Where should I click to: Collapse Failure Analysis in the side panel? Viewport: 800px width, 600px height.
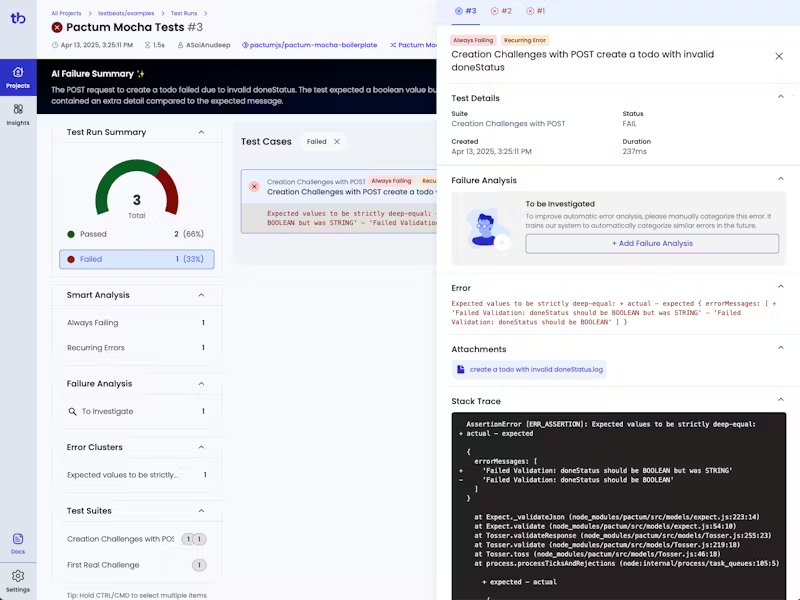point(781,179)
